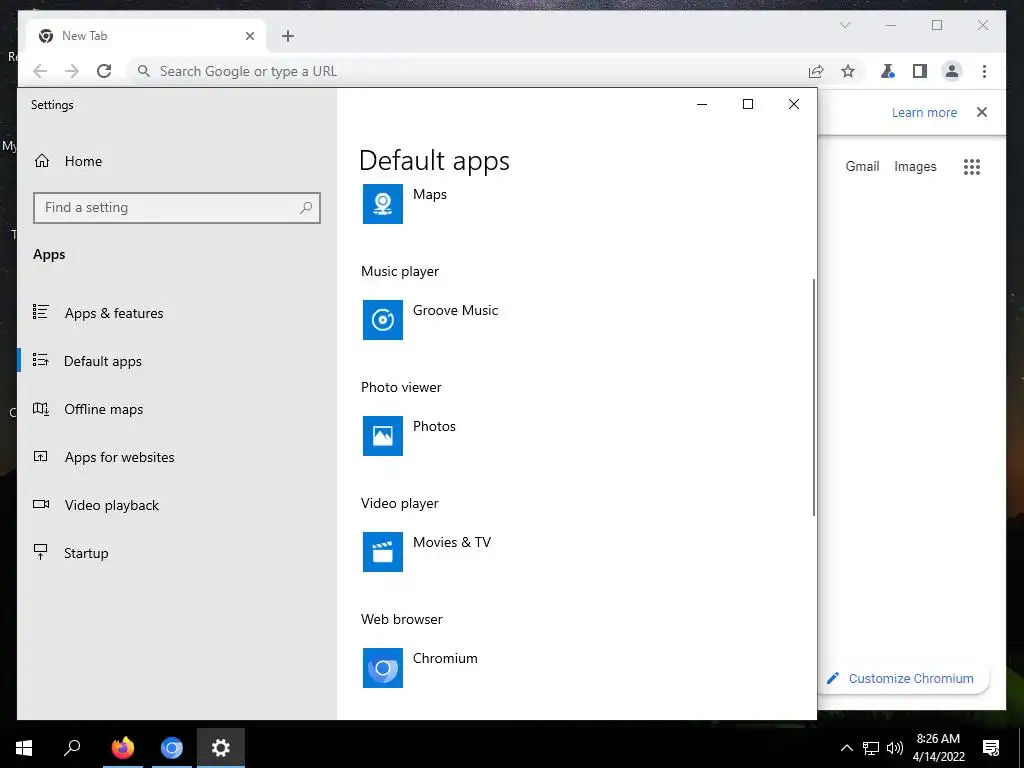Open Gmail link in Chromium
The width and height of the screenshot is (1024, 768).
click(862, 167)
